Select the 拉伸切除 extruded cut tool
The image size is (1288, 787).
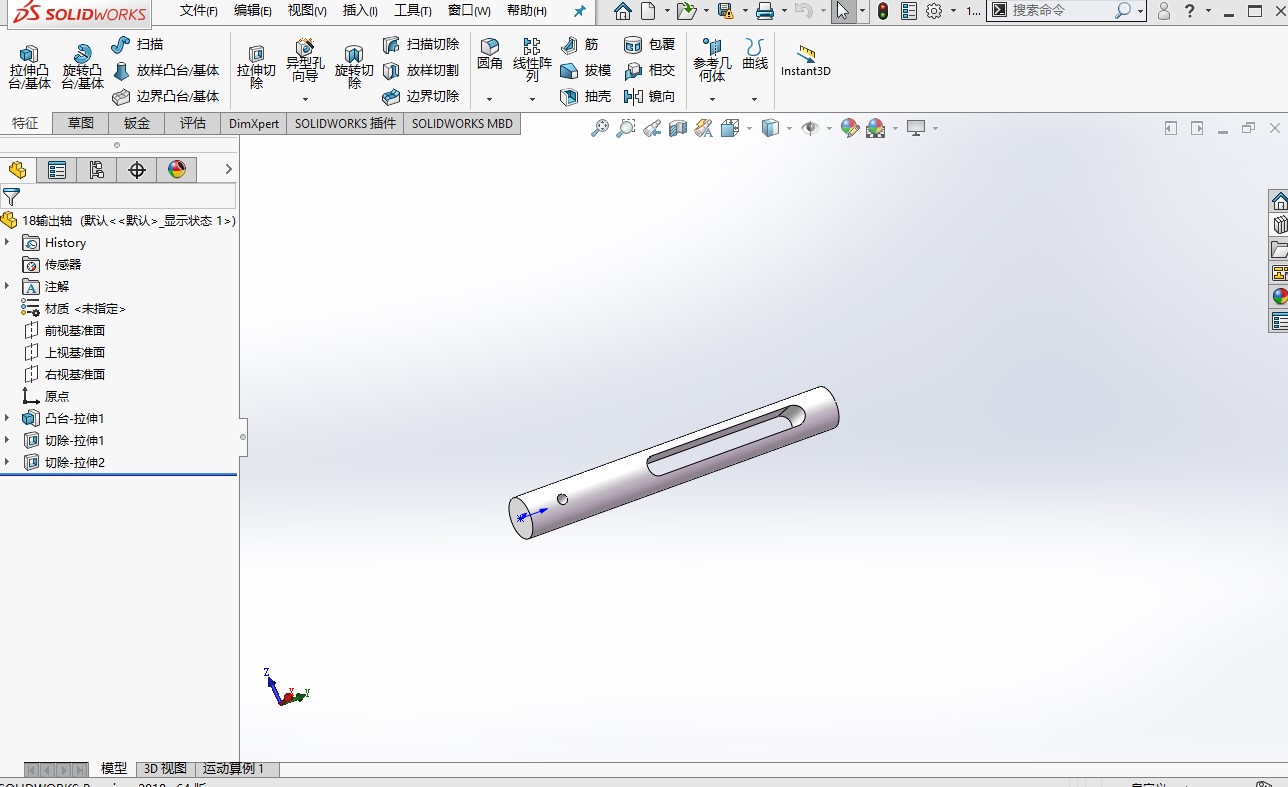coord(256,66)
